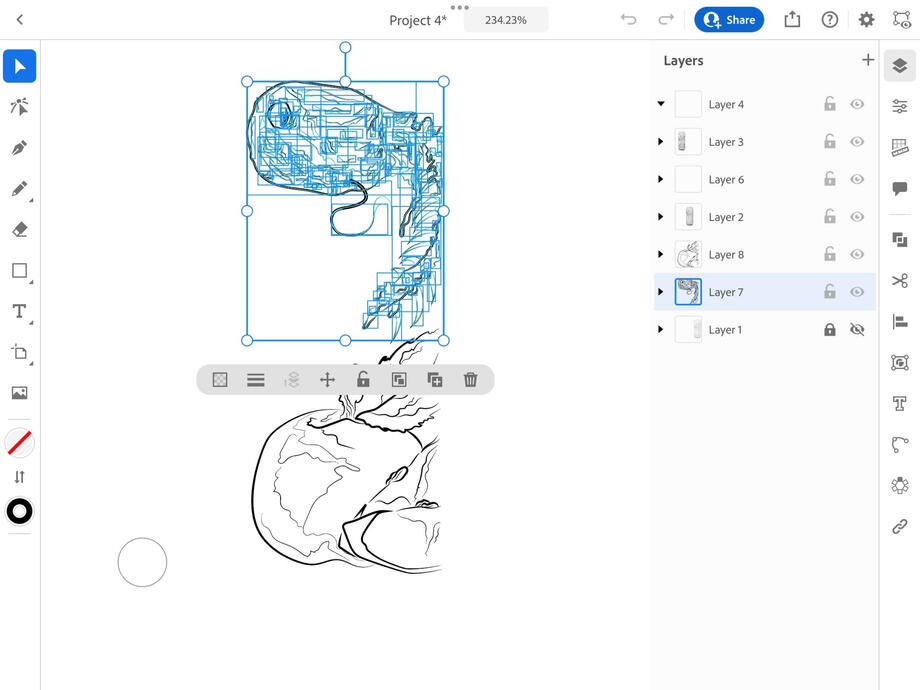Select Layer 6 in Layers panel
This screenshot has width=920, height=690.
pos(726,180)
